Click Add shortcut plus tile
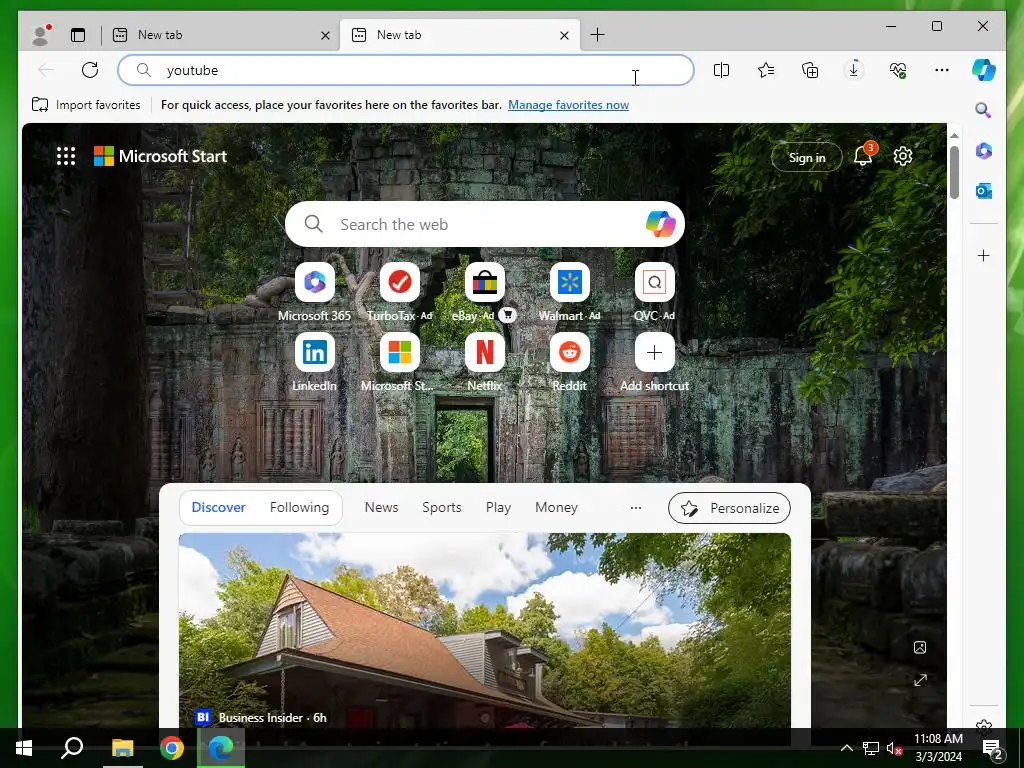This screenshot has height=768, width=1024. [x=654, y=353]
